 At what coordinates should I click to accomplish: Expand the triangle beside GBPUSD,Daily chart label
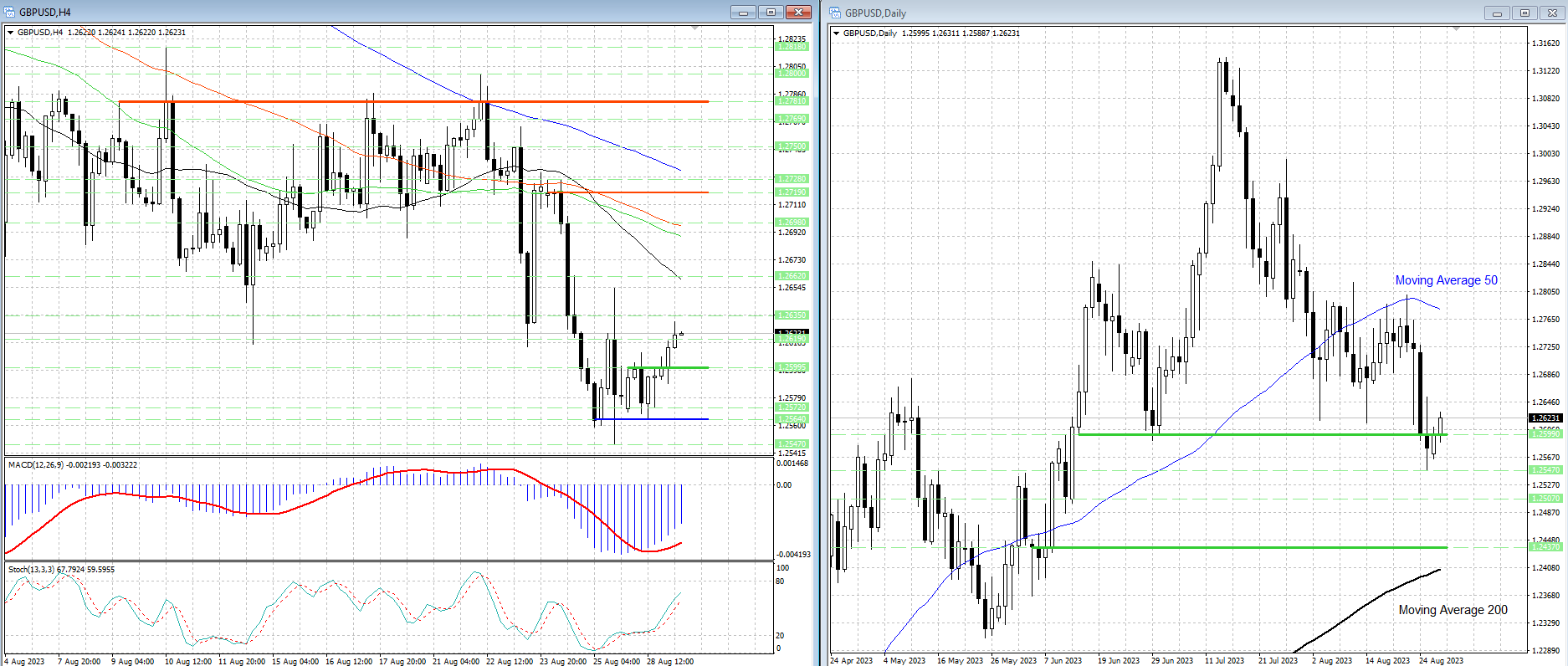click(x=836, y=33)
